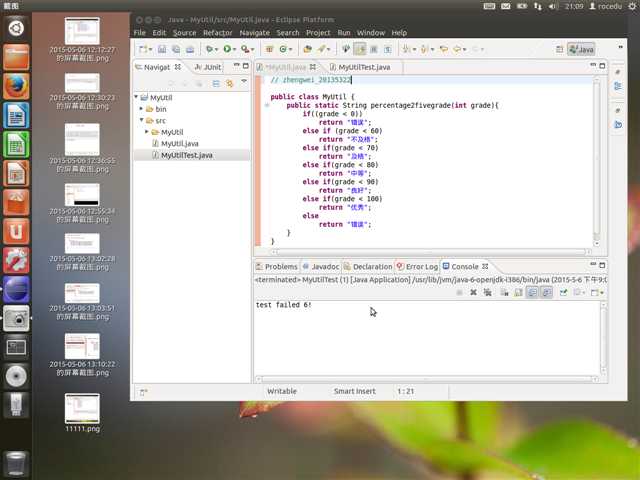The image size is (640, 480).
Task: Open the Declaration tab
Action: point(368,267)
